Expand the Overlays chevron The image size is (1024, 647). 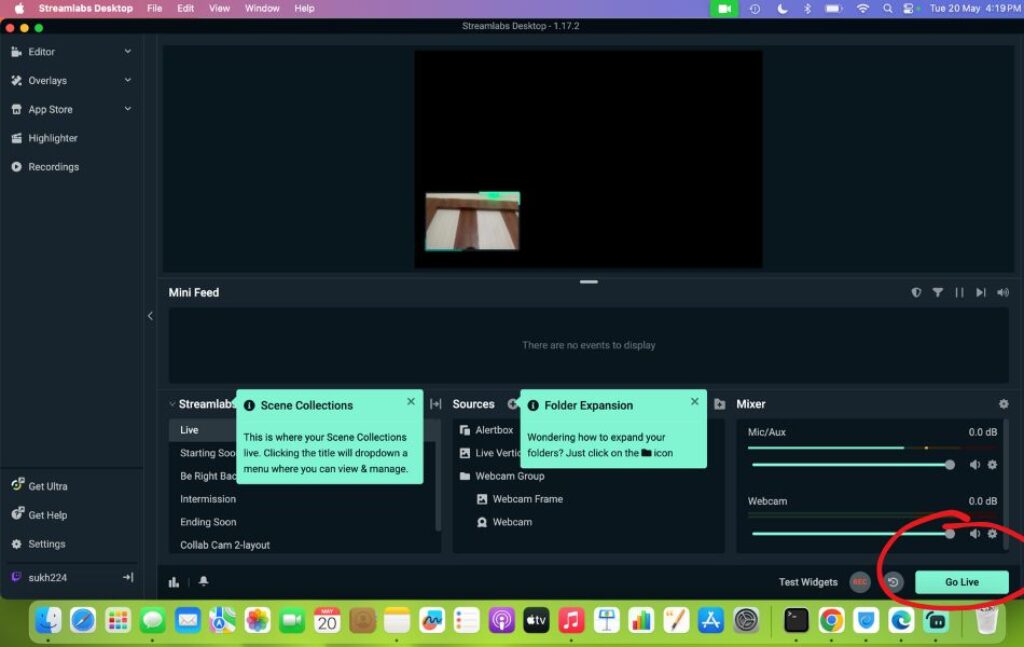click(x=128, y=80)
